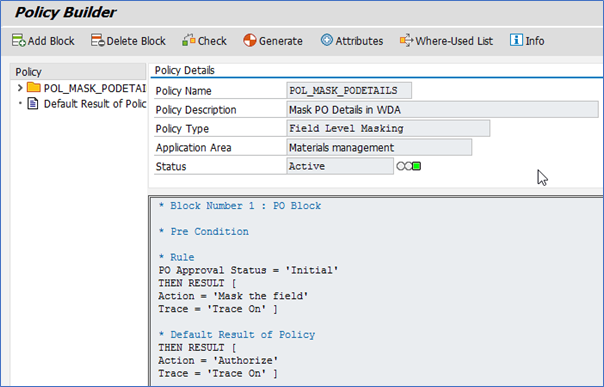Click the Where-Used List icon
Image resolution: width=604 pixels, height=387 pixels.
[406, 40]
